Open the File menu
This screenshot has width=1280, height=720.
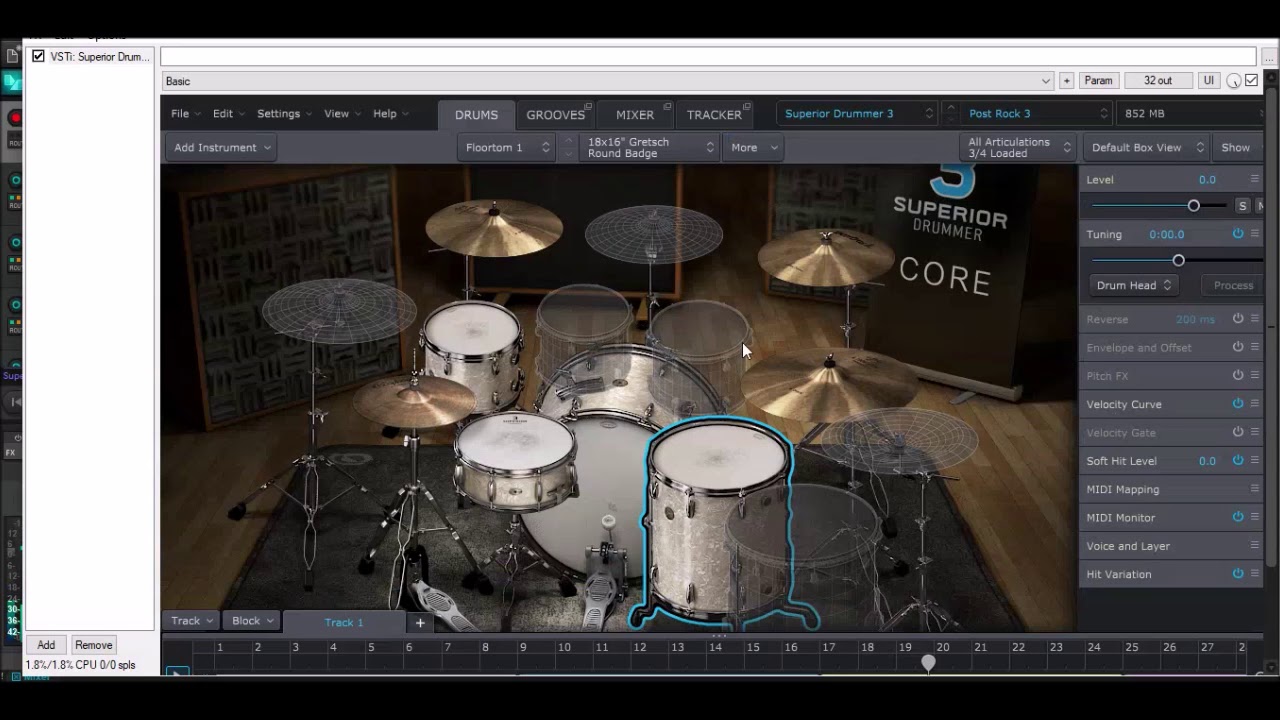(x=185, y=114)
